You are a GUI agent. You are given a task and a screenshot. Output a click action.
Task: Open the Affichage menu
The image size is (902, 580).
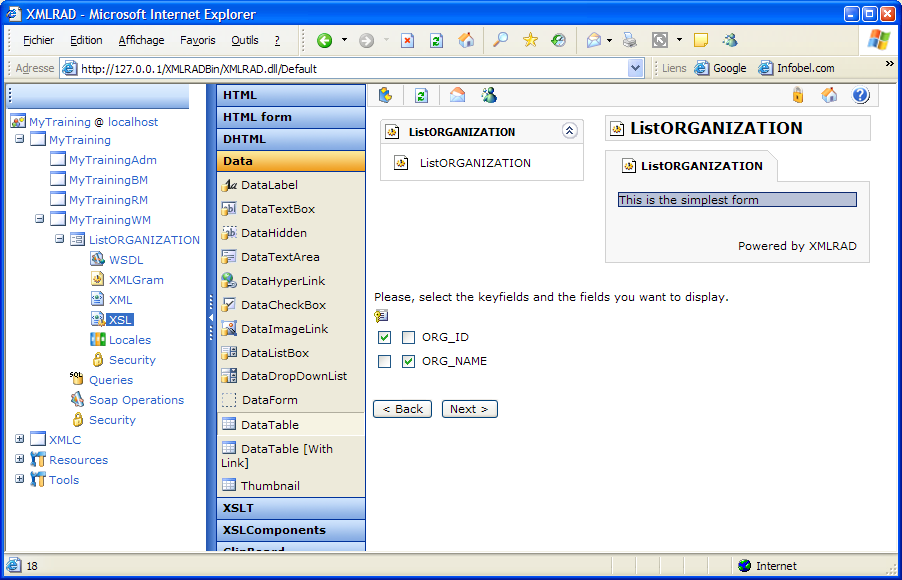point(141,41)
